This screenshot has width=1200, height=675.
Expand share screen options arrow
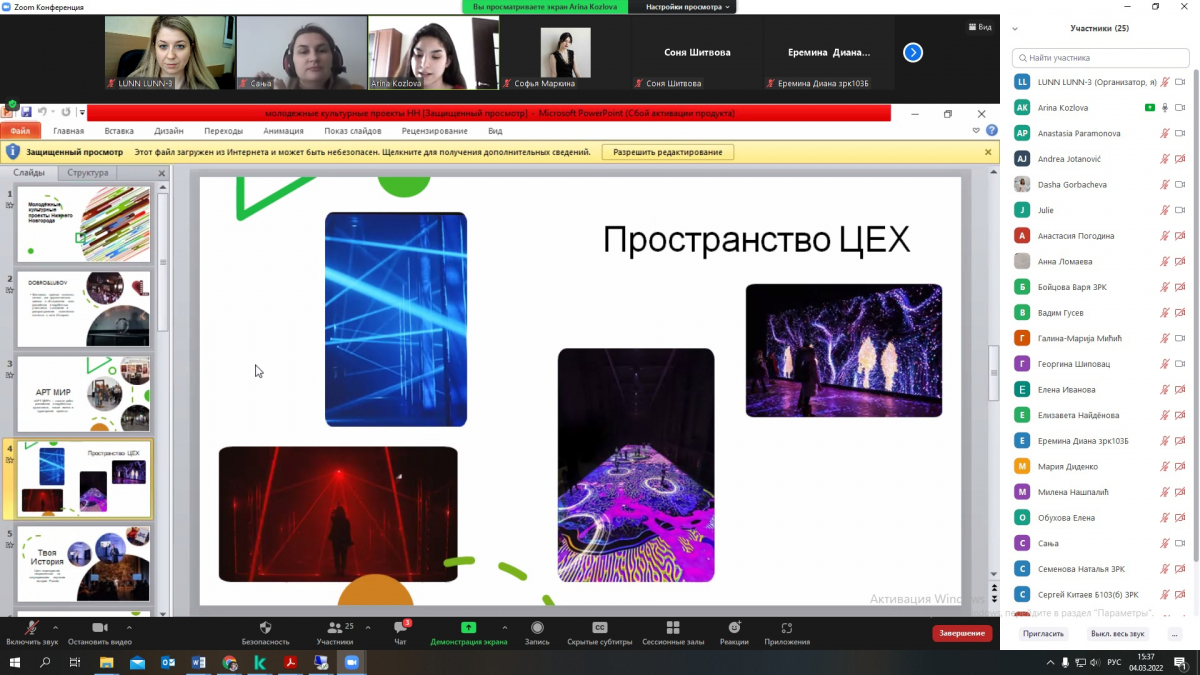pos(504,627)
